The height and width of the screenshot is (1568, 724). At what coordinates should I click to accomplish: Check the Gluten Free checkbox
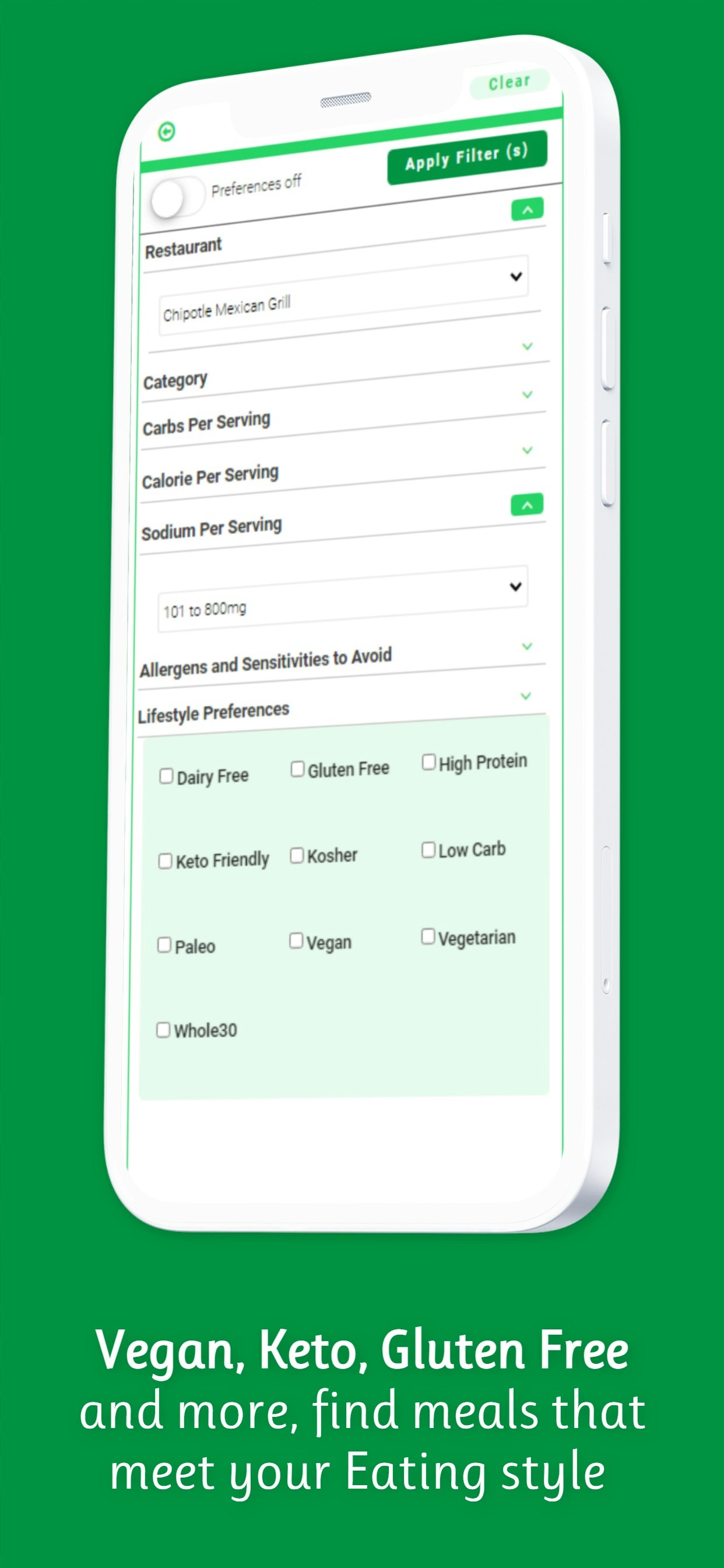[297, 769]
